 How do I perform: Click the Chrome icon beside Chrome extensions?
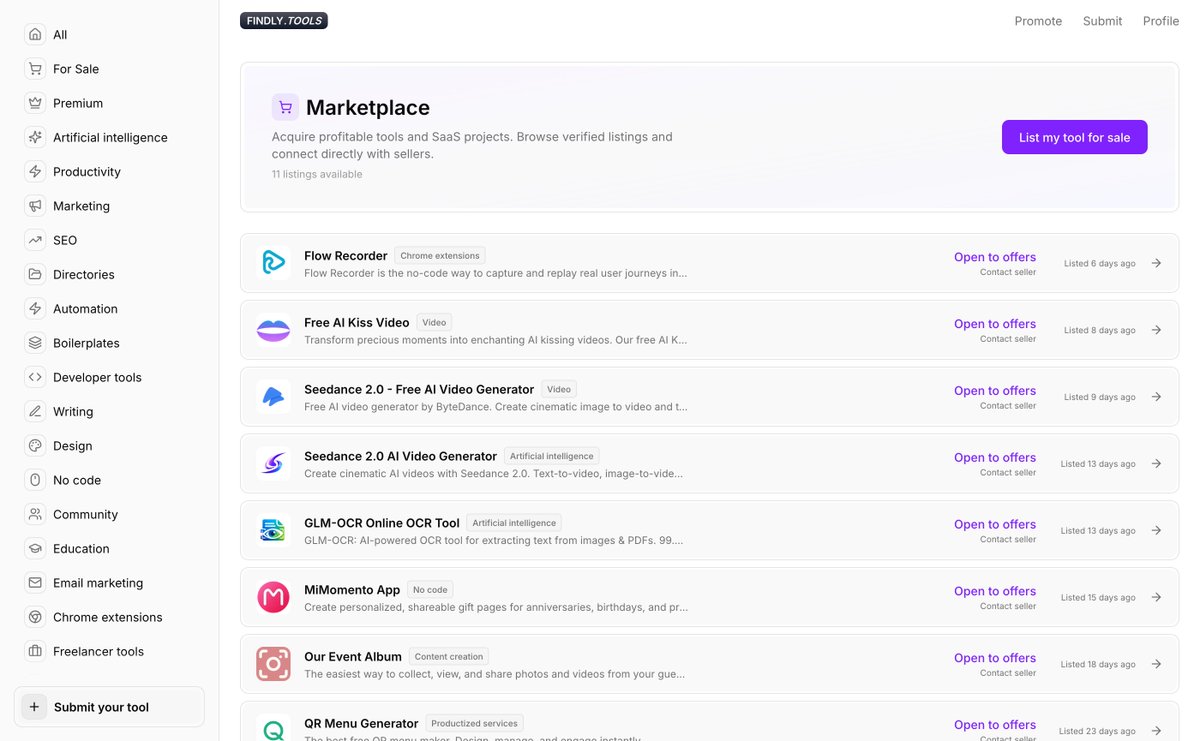pyautogui.click(x=35, y=617)
